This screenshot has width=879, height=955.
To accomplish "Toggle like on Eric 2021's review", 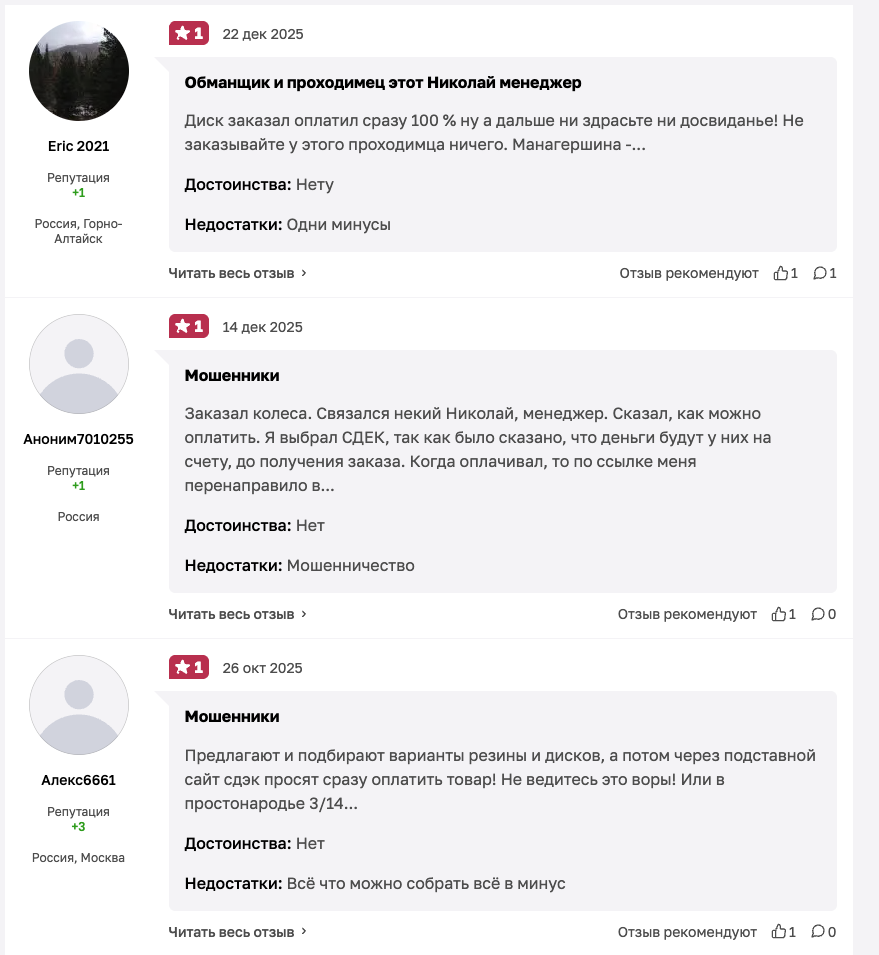I will pyautogui.click(x=784, y=272).
